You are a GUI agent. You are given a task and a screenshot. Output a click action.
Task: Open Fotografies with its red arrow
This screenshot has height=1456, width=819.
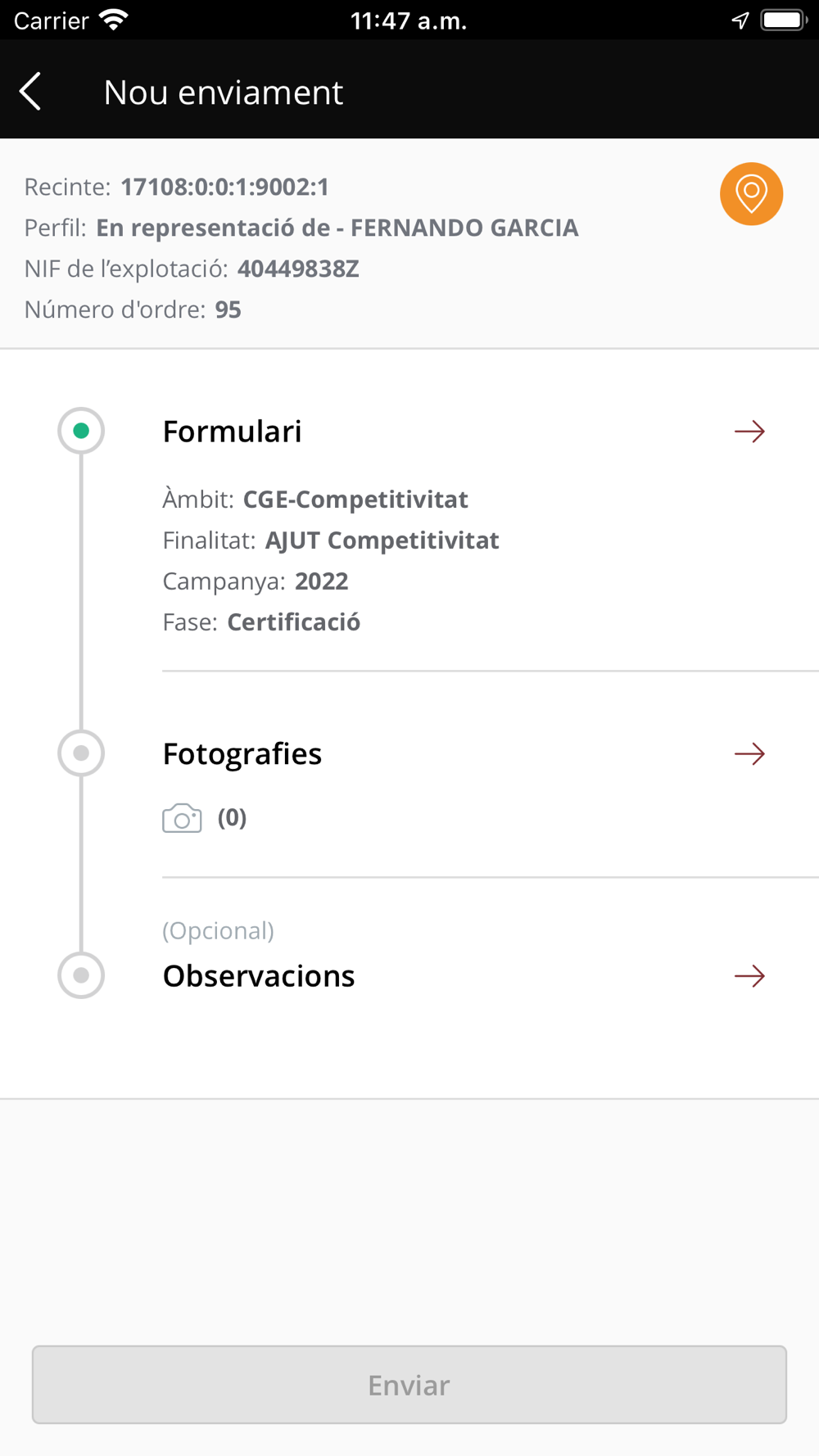tap(749, 753)
